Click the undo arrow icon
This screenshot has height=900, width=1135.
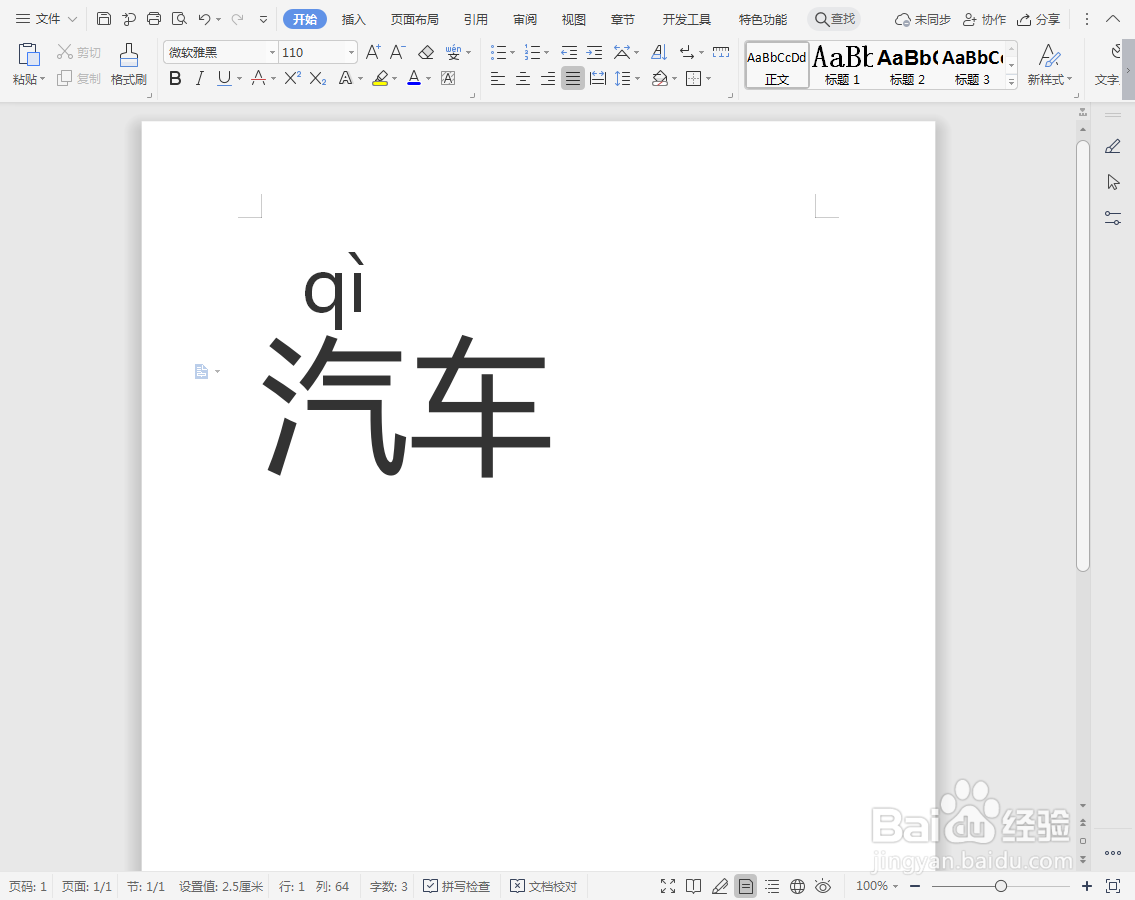(x=204, y=19)
